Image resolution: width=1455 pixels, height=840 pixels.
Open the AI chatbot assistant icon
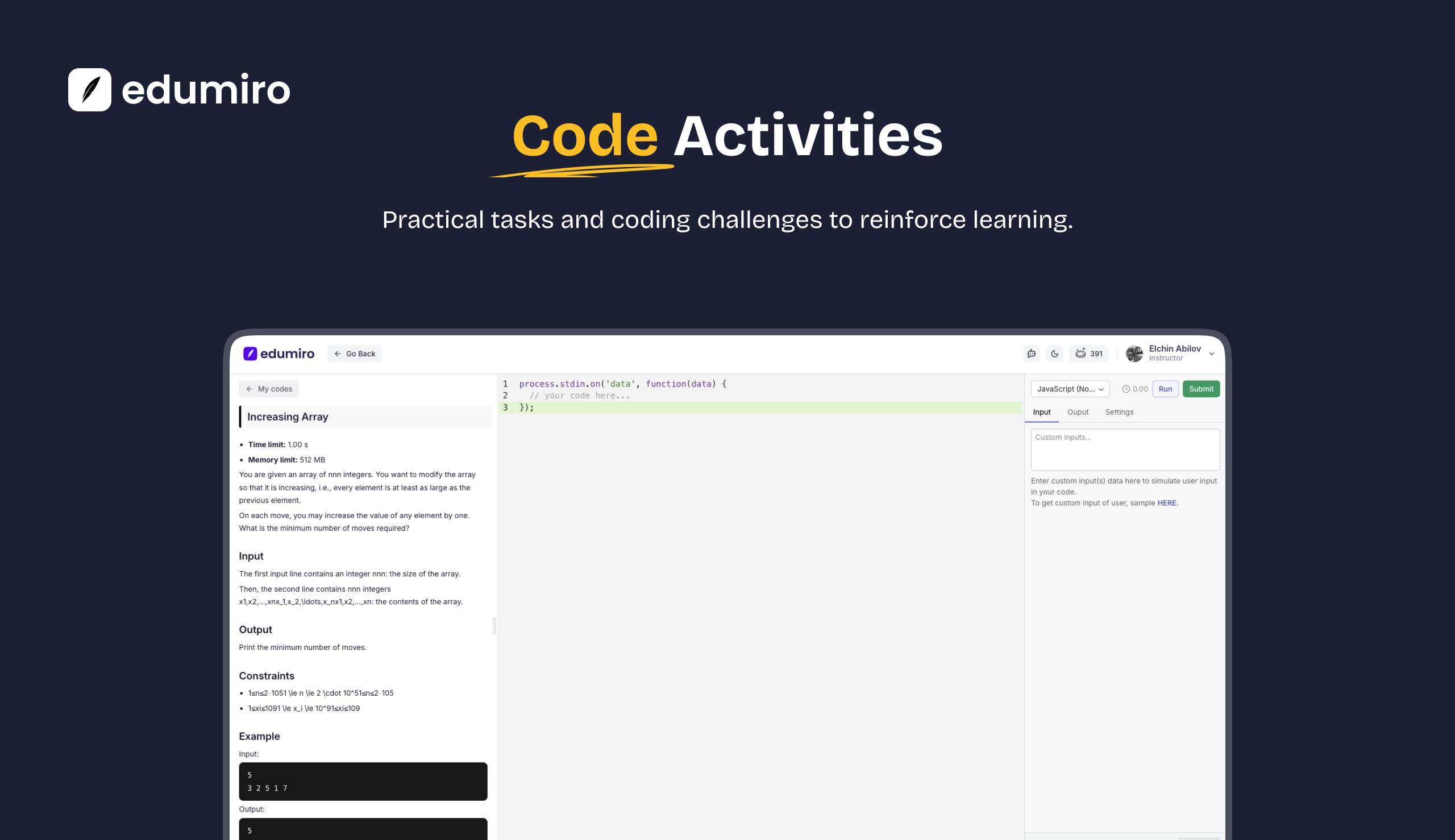(1031, 354)
